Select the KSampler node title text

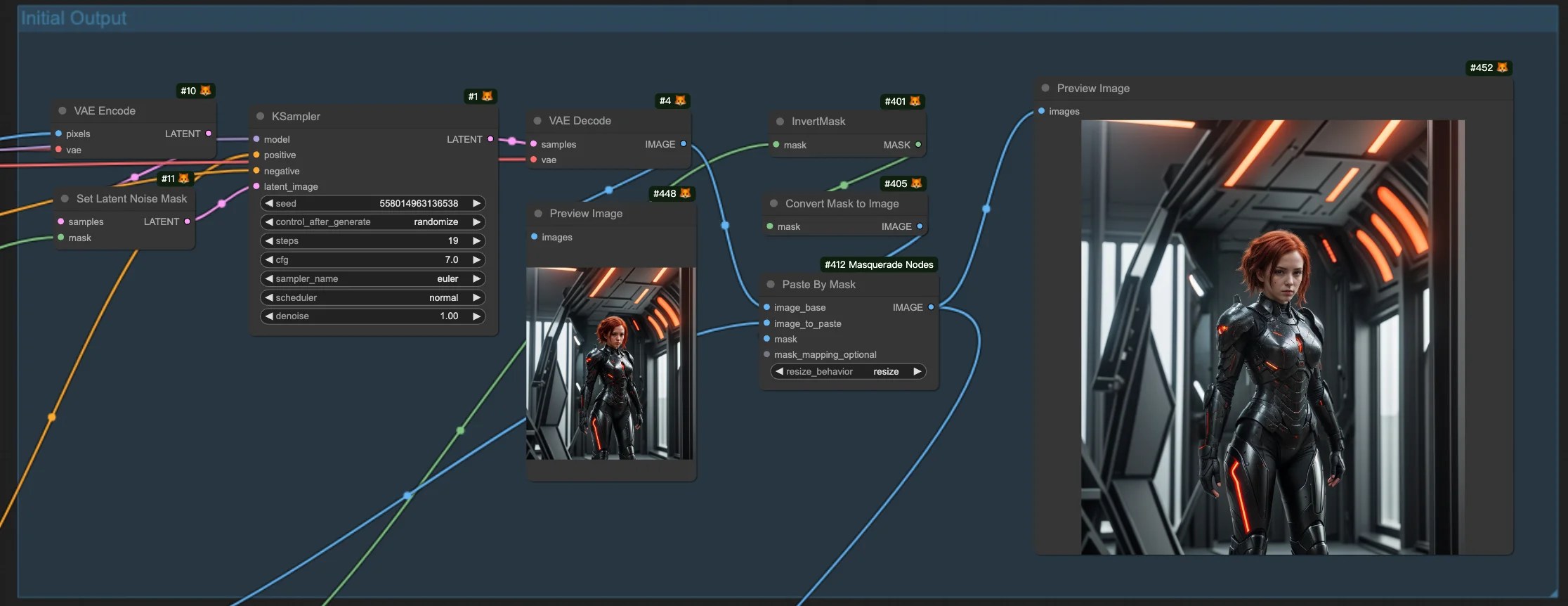(296, 116)
